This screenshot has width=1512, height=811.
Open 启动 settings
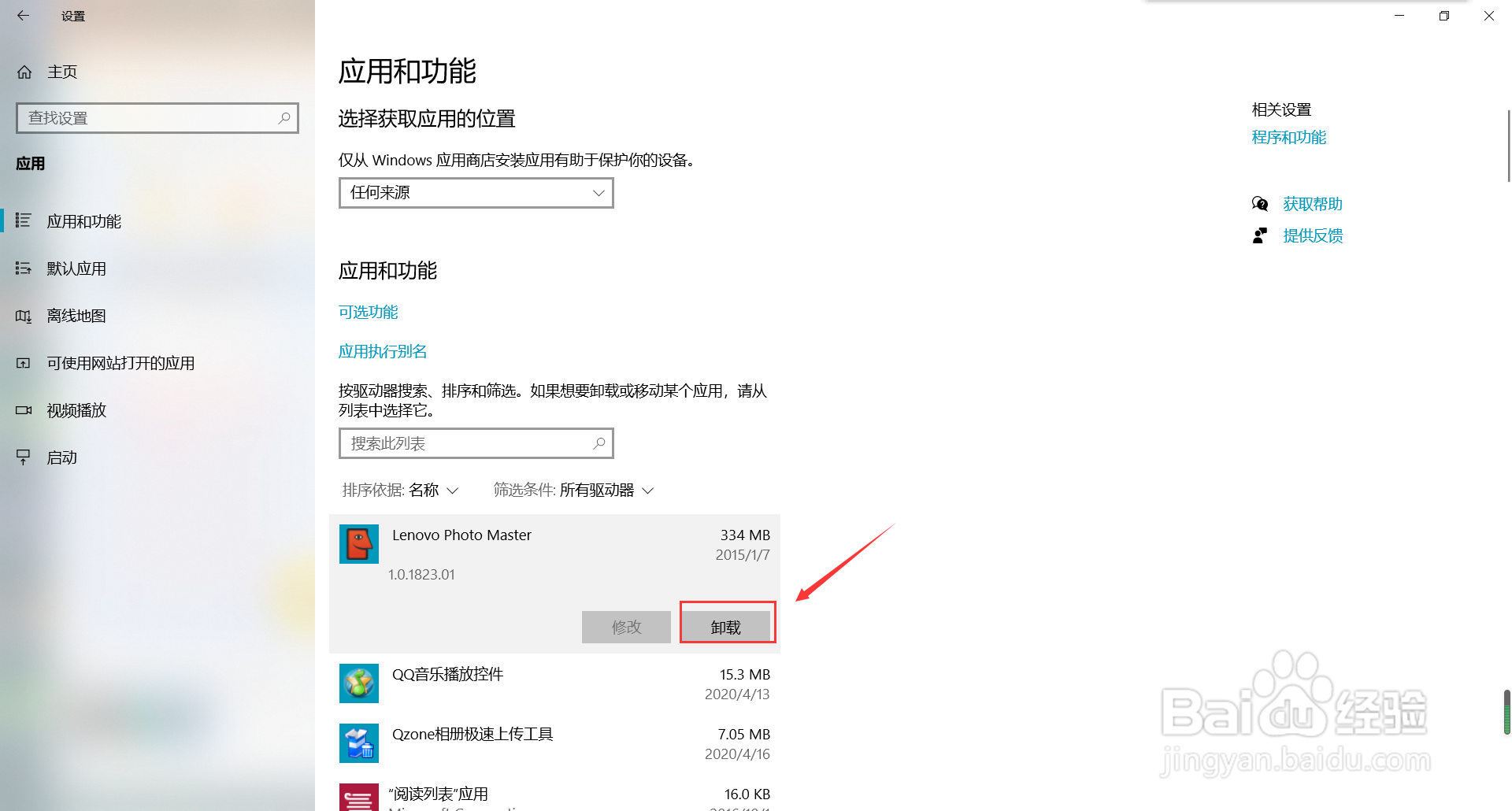62,457
